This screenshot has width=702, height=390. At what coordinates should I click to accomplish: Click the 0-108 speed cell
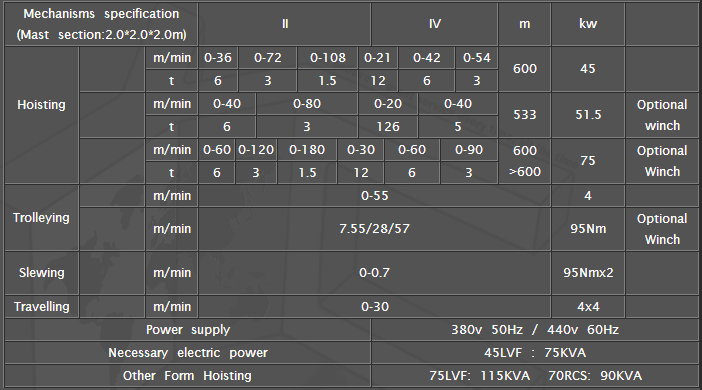328,58
